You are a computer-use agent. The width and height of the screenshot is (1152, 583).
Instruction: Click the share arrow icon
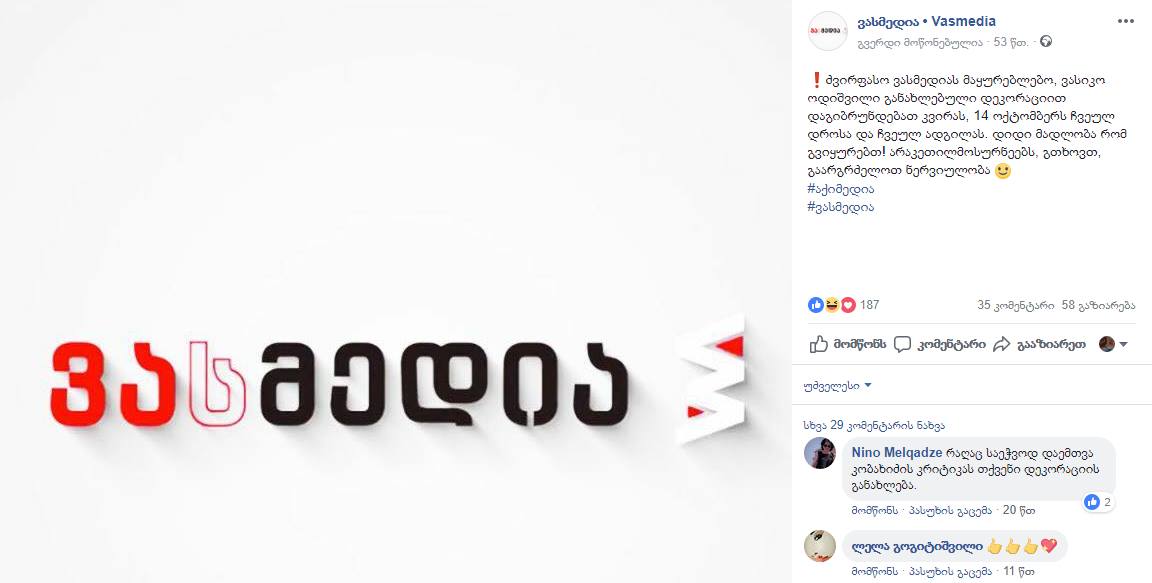pyautogui.click(x=1001, y=344)
